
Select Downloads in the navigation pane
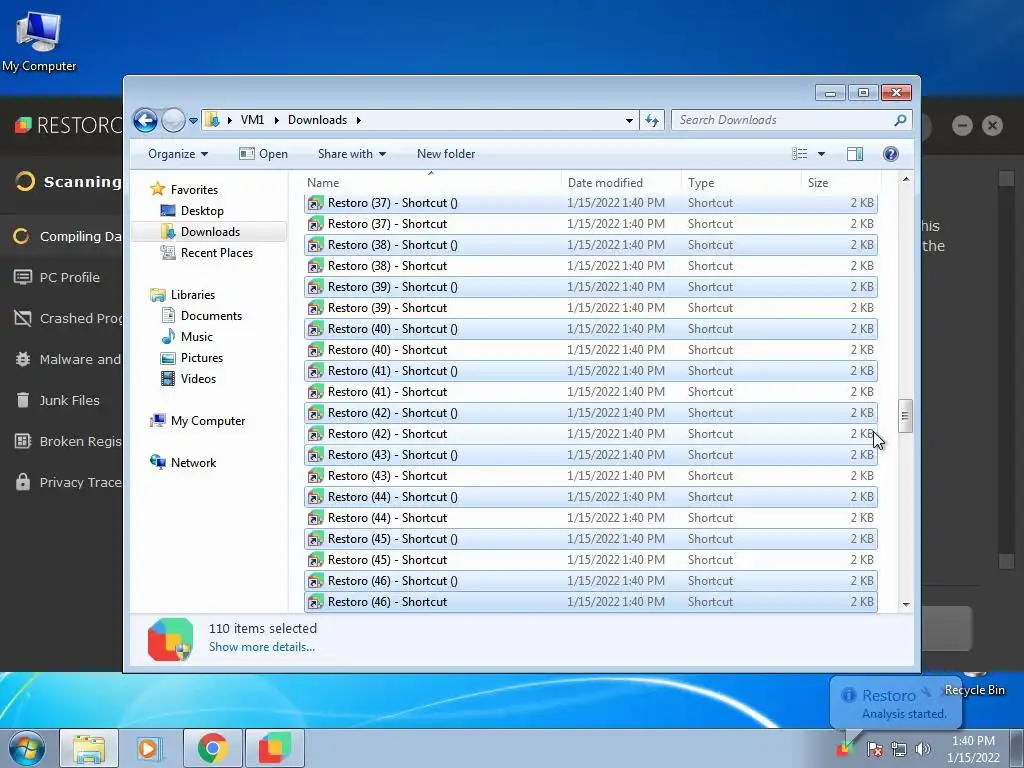click(210, 232)
